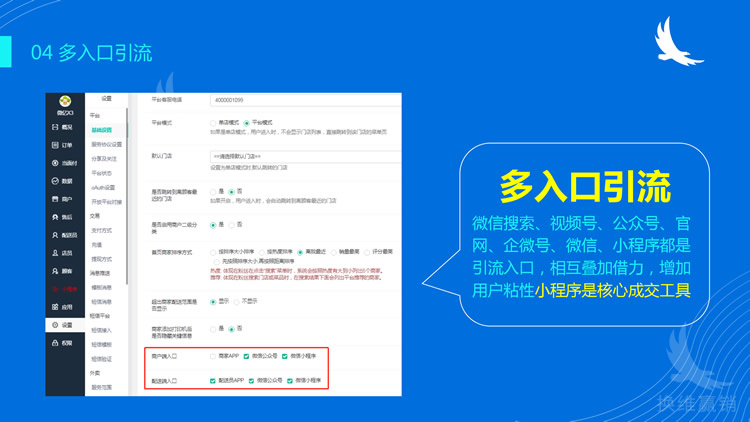Check the 商家APP box in the 商户端入口 row
This screenshot has height=422, width=750.
[x=213, y=356]
